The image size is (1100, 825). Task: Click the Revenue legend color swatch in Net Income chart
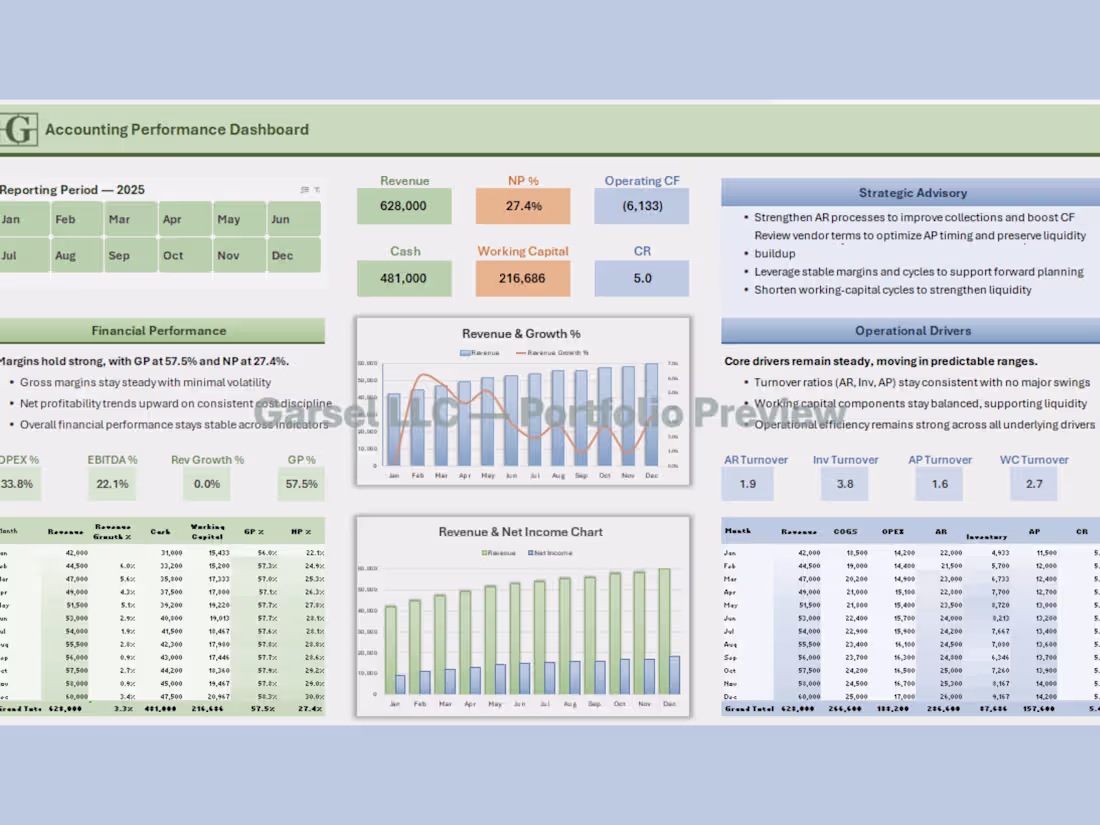click(485, 553)
